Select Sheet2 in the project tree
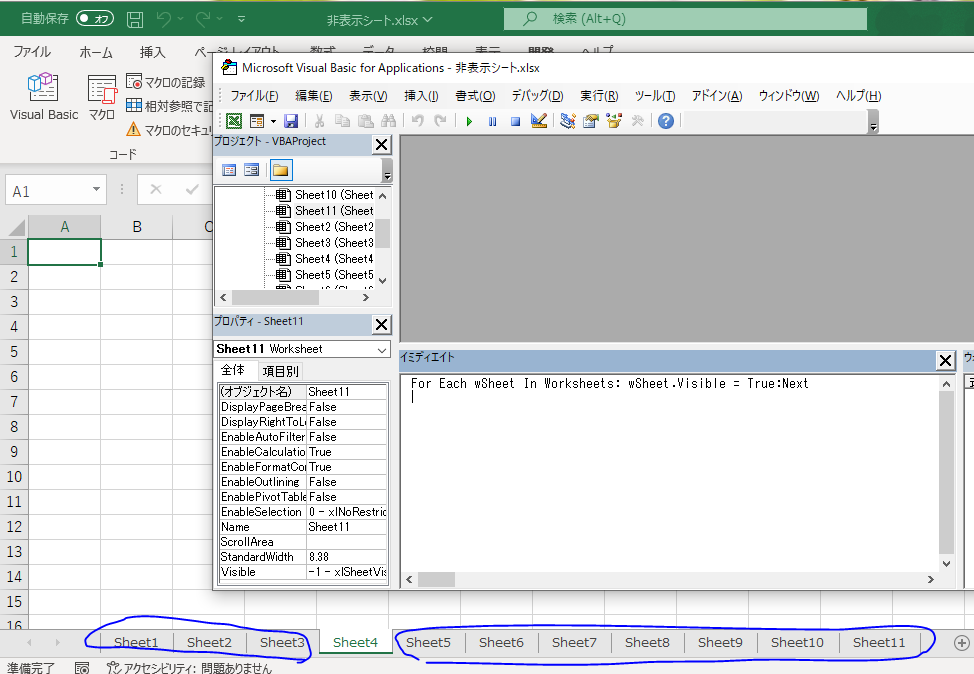974x674 pixels. click(x=325, y=227)
